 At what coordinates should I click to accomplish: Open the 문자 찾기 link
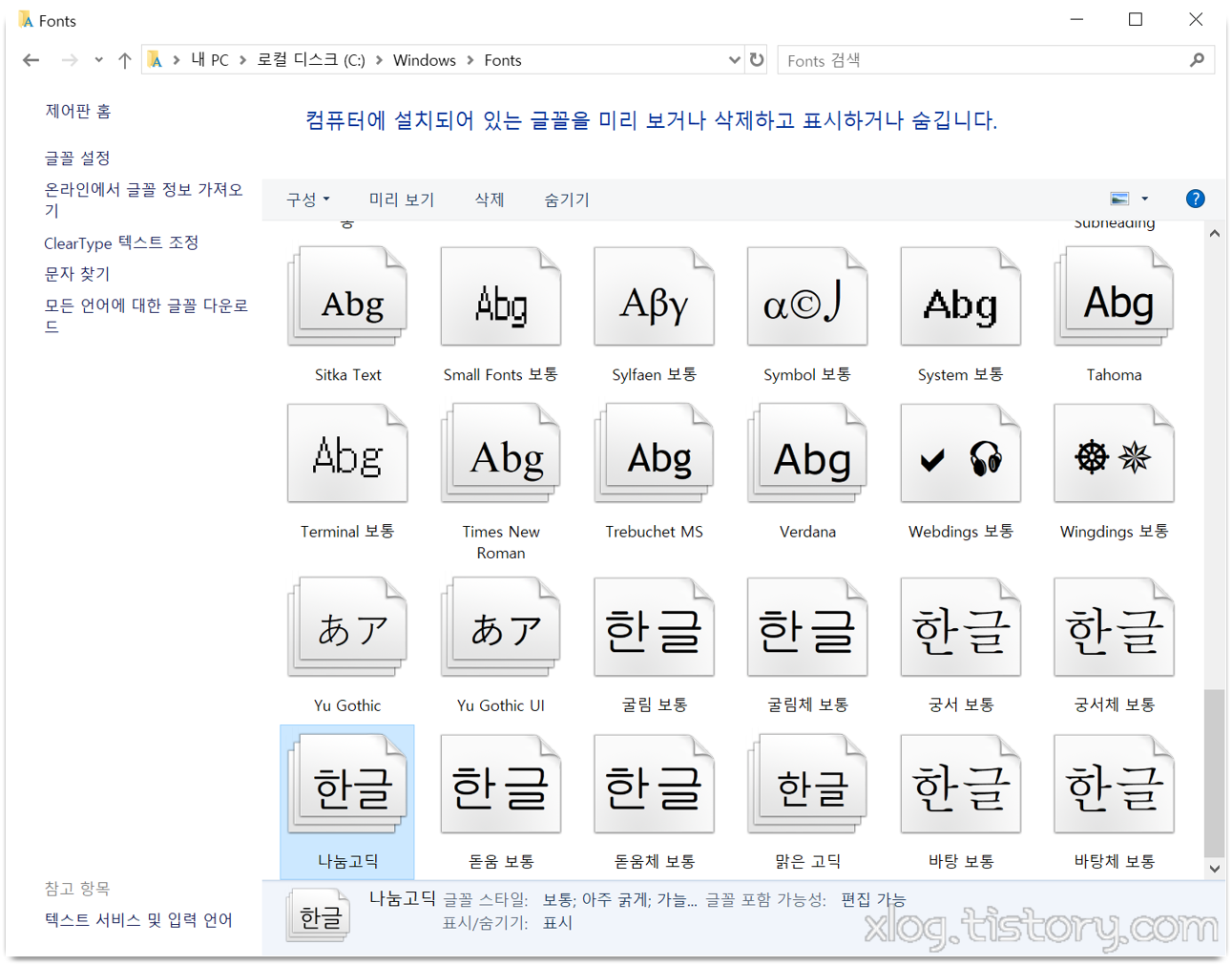(x=77, y=274)
